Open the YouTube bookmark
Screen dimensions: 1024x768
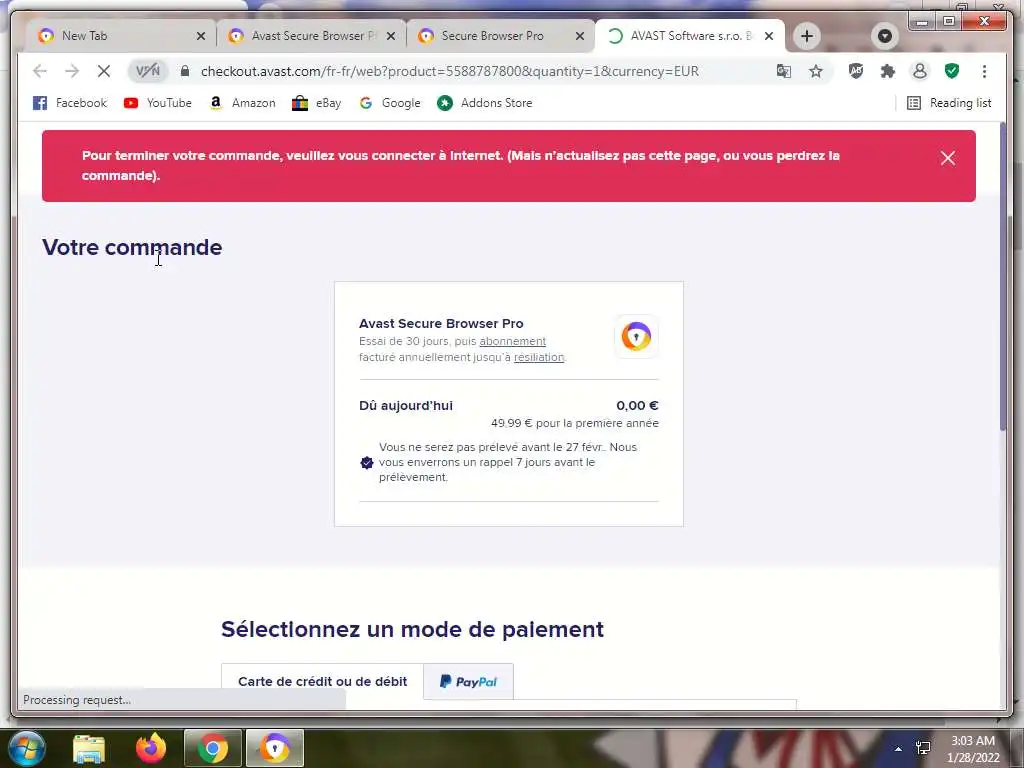point(158,103)
